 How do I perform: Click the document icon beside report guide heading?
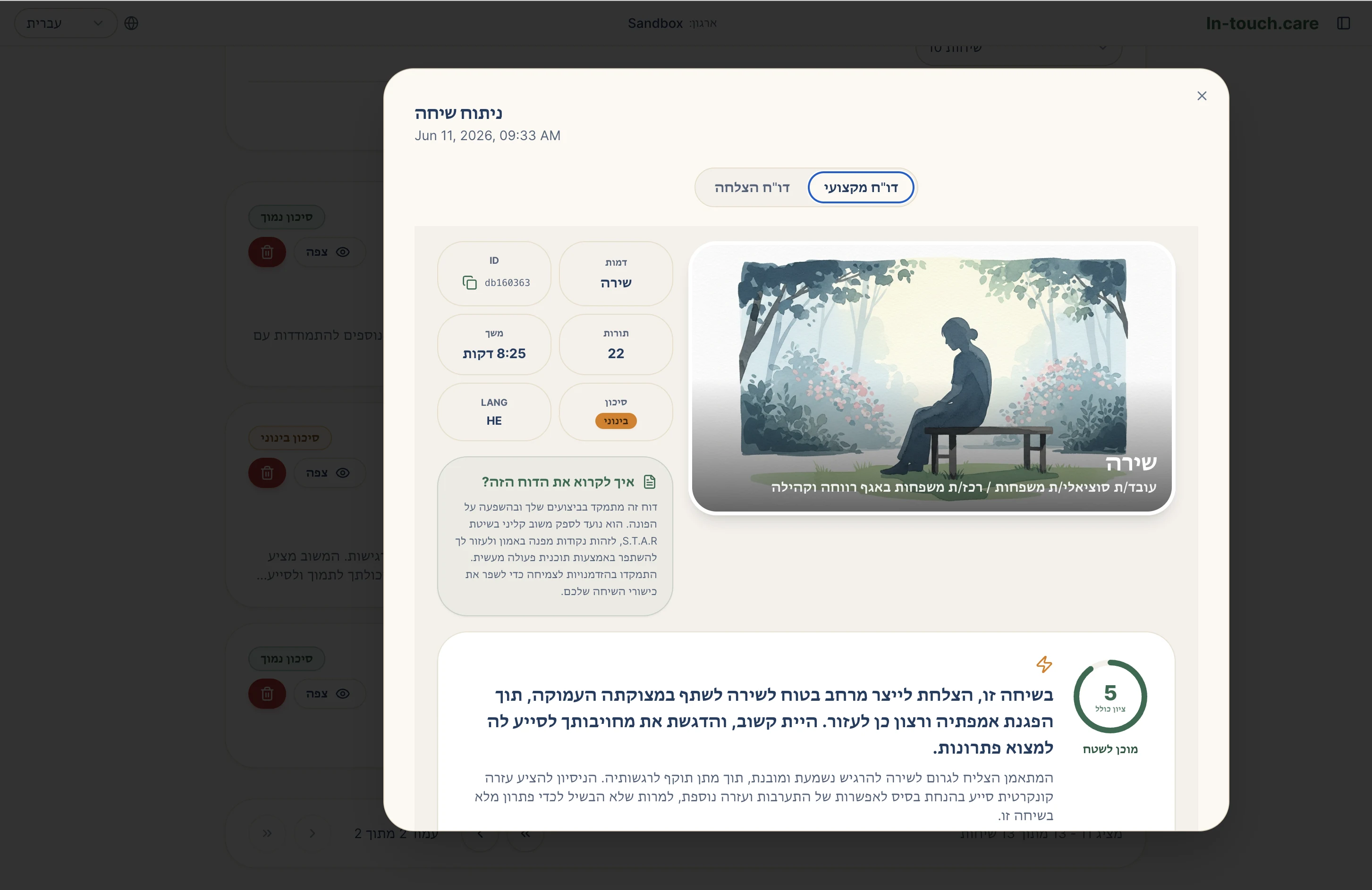(x=650, y=482)
